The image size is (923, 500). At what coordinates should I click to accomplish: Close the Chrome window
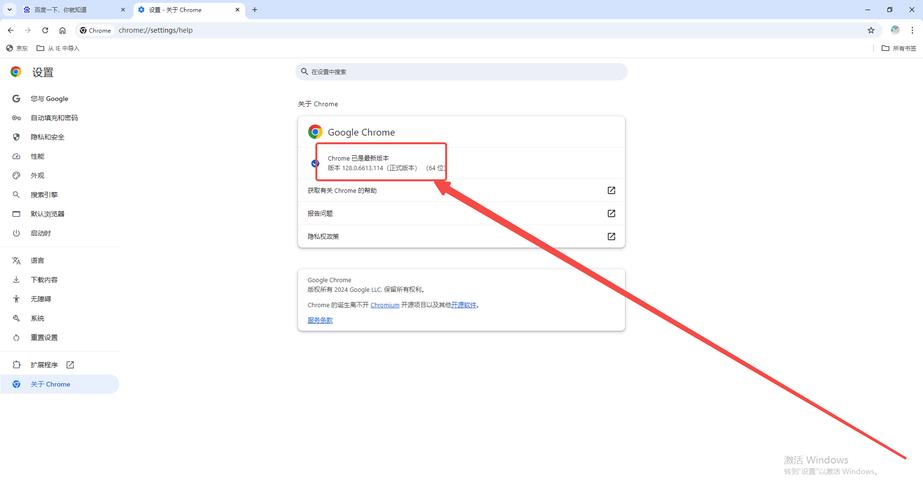pyautogui.click(x=912, y=10)
